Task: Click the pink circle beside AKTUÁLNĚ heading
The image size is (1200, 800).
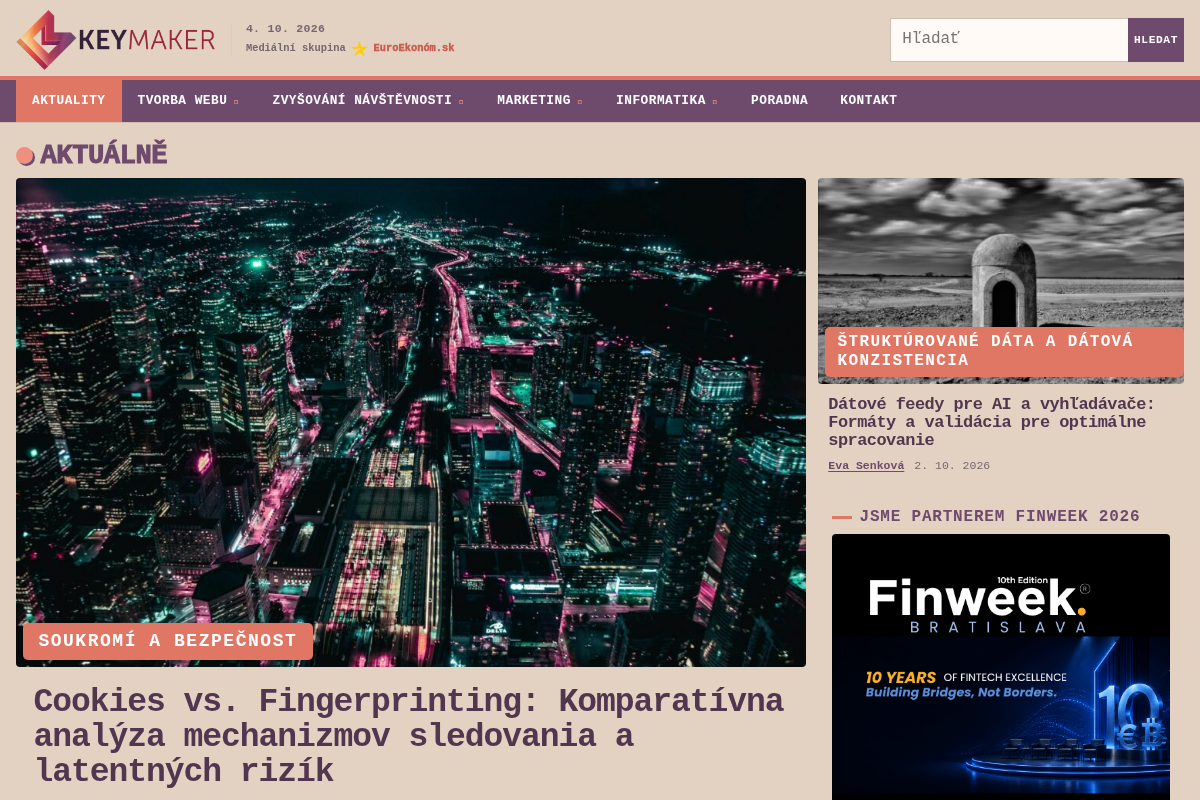Action: (25, 155)
